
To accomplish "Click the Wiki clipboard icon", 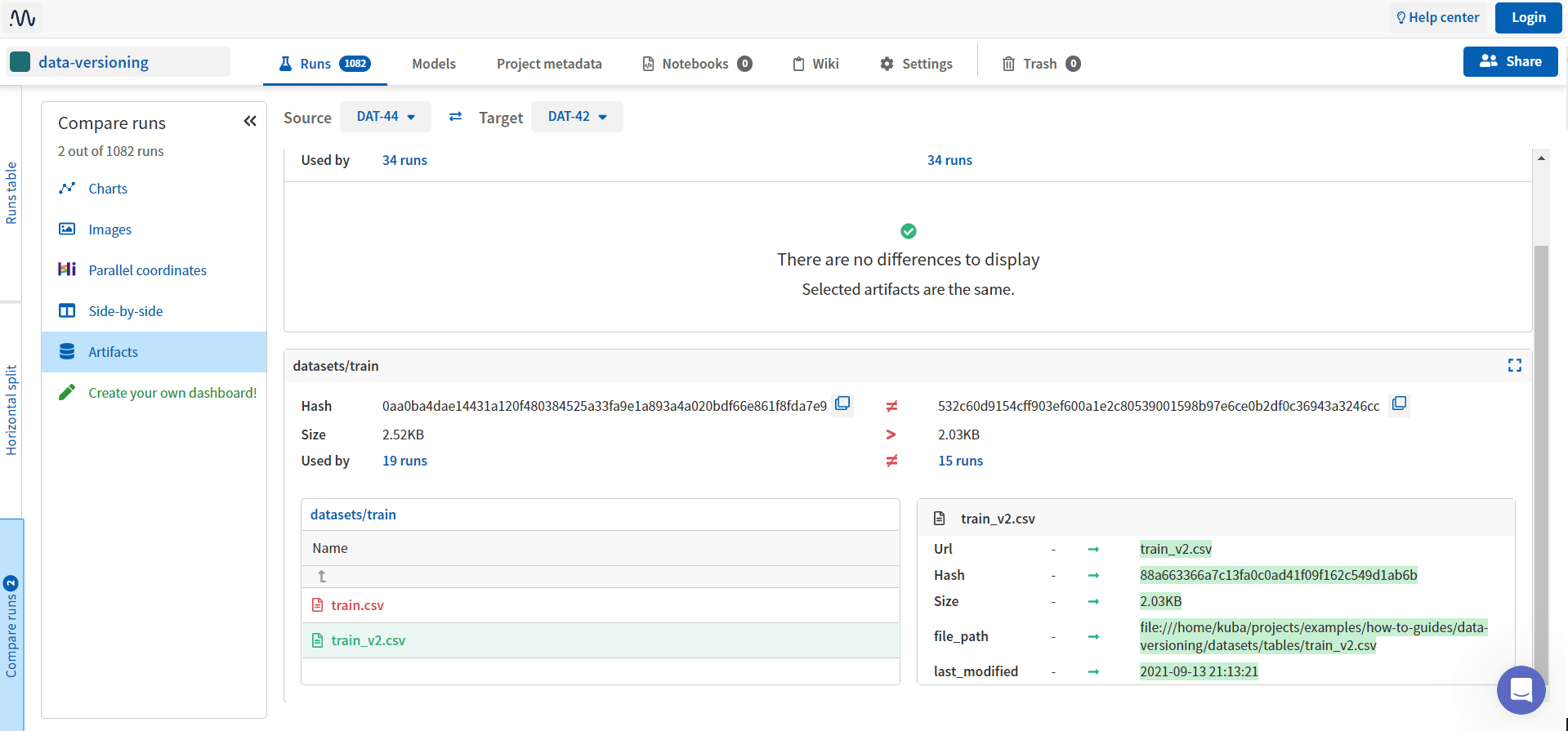I will pos(798,64).
